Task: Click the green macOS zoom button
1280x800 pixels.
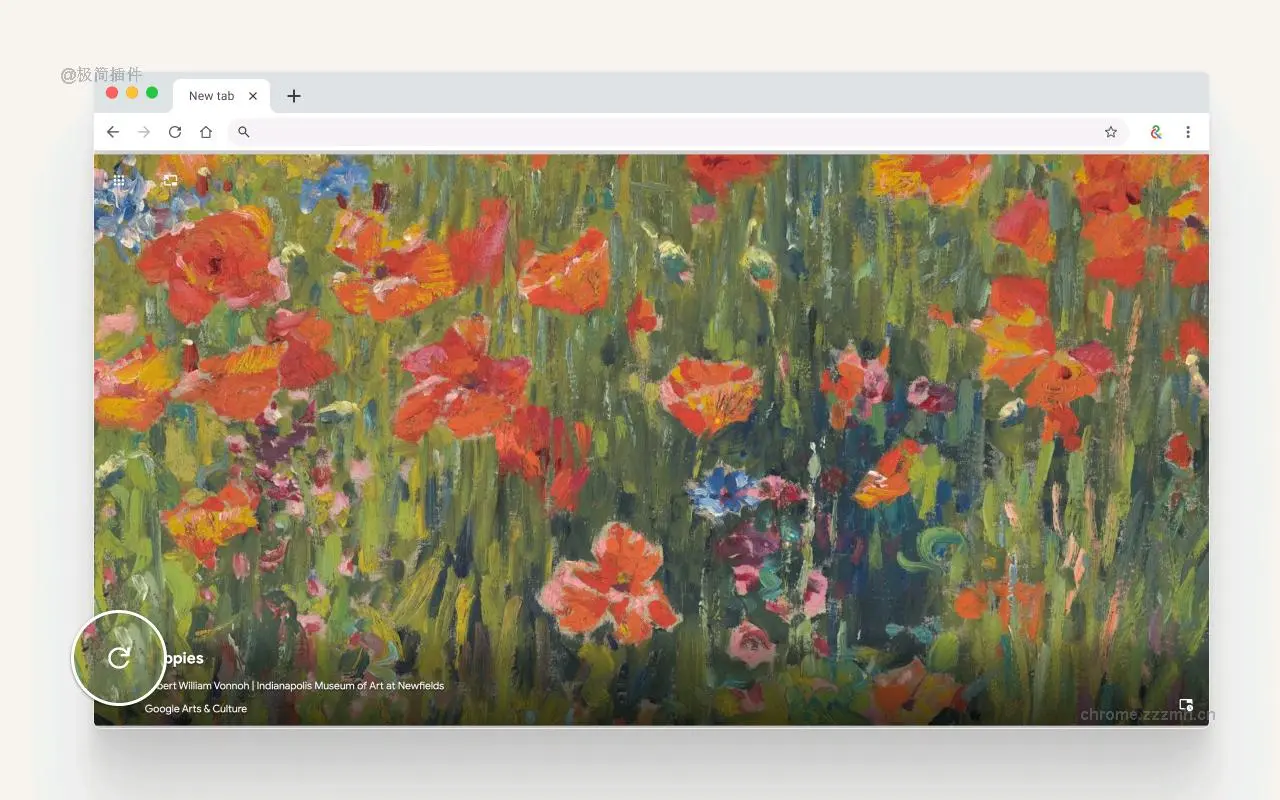Action: point(151,91)
